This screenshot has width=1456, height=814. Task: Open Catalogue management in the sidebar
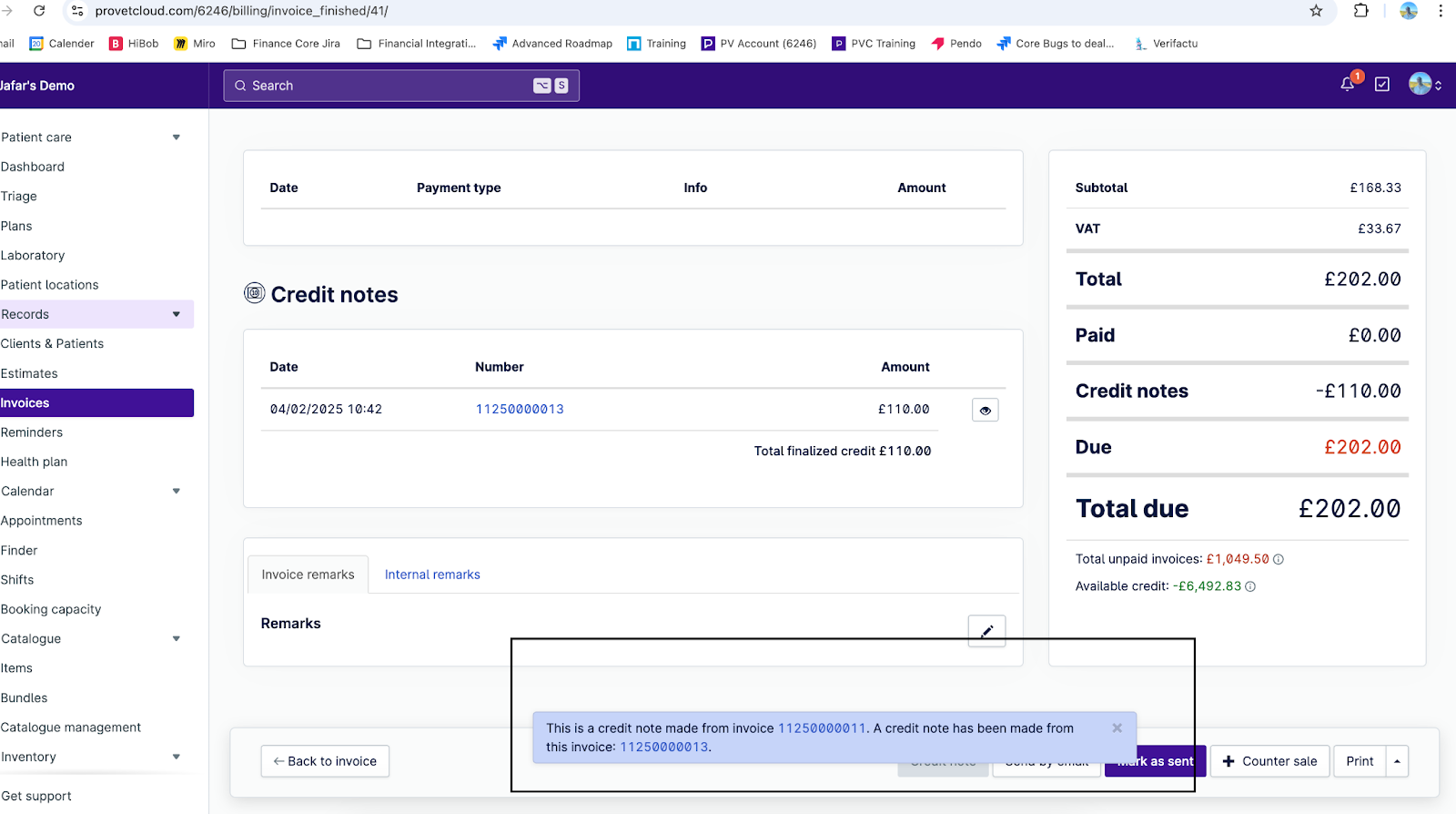(x=71, y=728)
